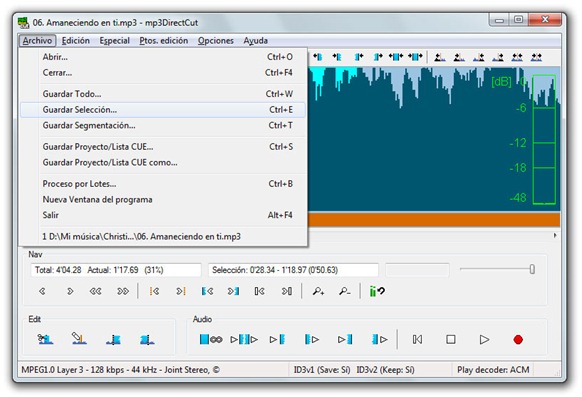Select Guardar Segmentación... menu entry

pos(163,125)
